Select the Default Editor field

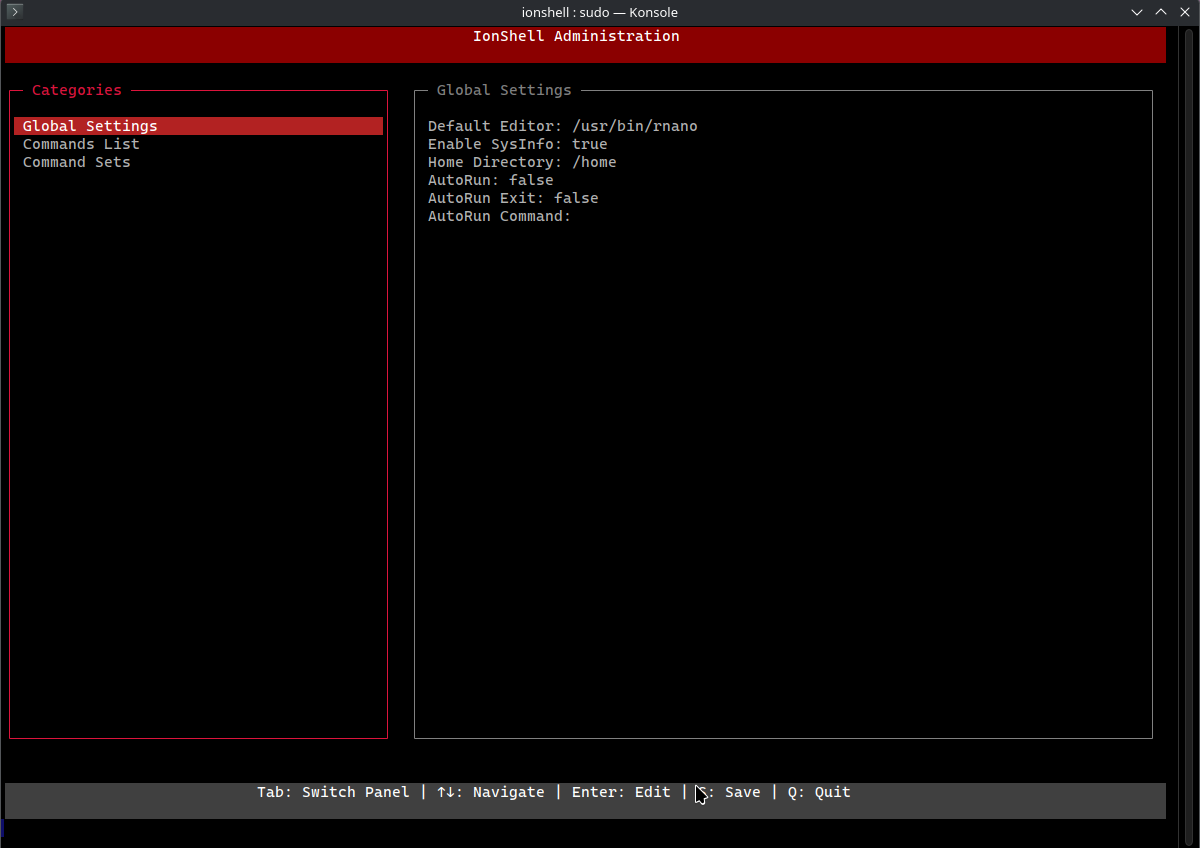pos(562,126)
